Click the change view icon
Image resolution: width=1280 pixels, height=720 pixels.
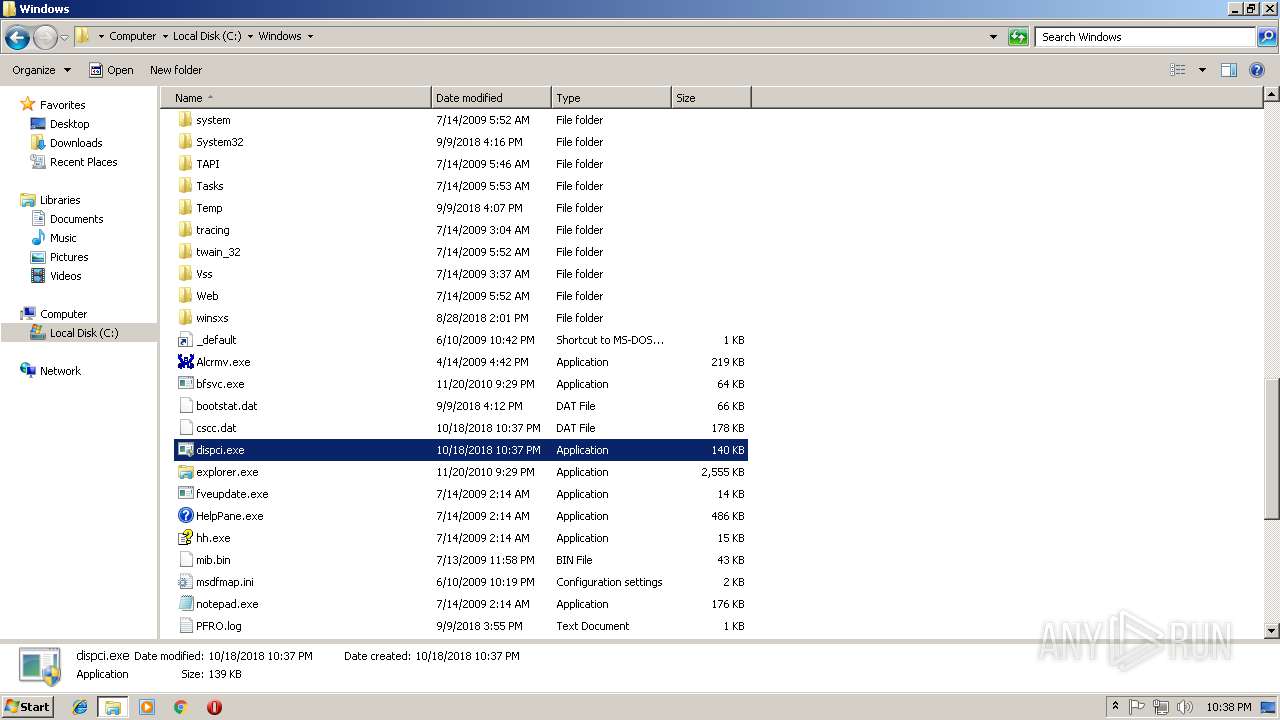tap(1178, 70)
